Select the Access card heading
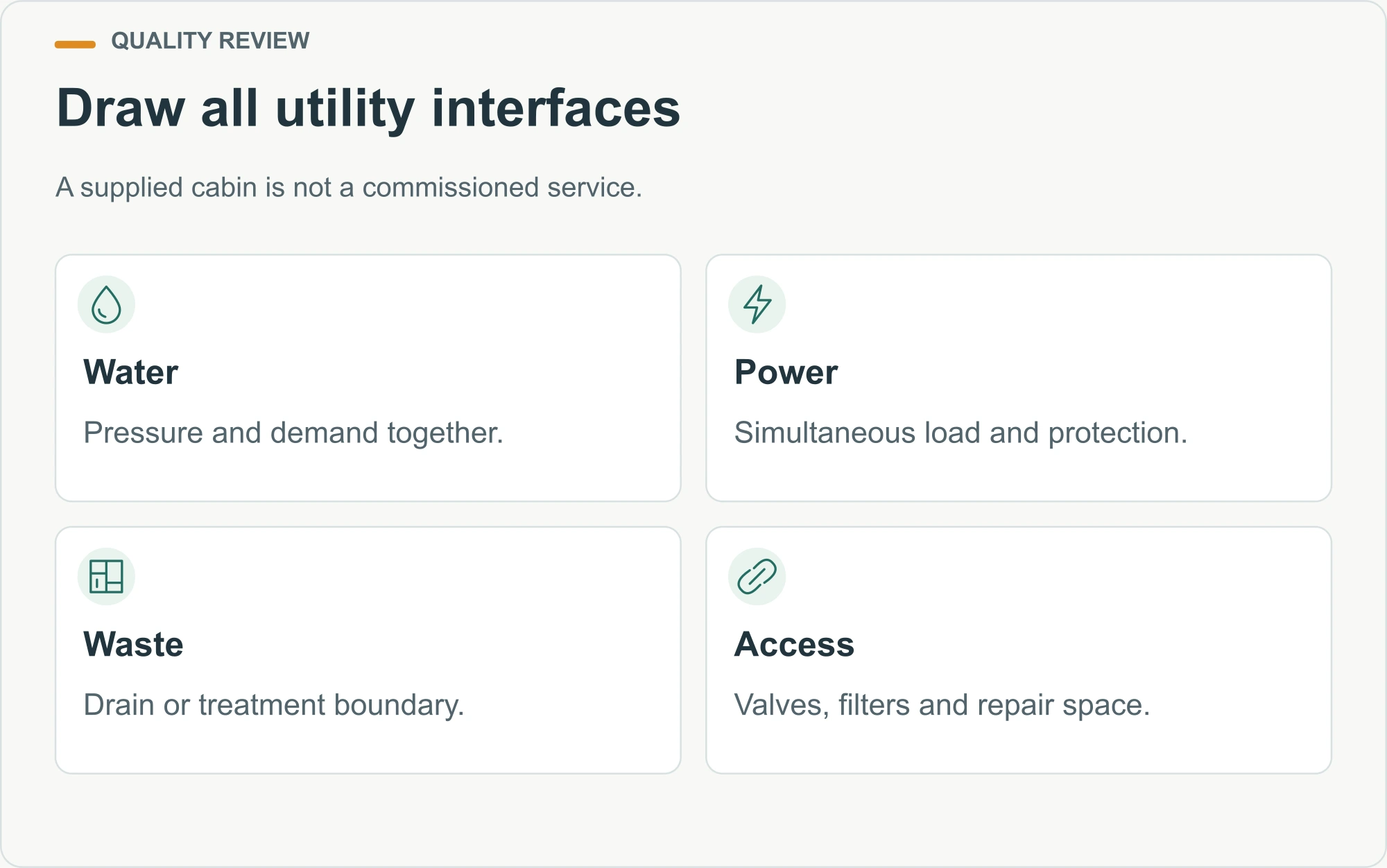The height and width of the screenshot is (868, 1387). click(x=794, y=644)
